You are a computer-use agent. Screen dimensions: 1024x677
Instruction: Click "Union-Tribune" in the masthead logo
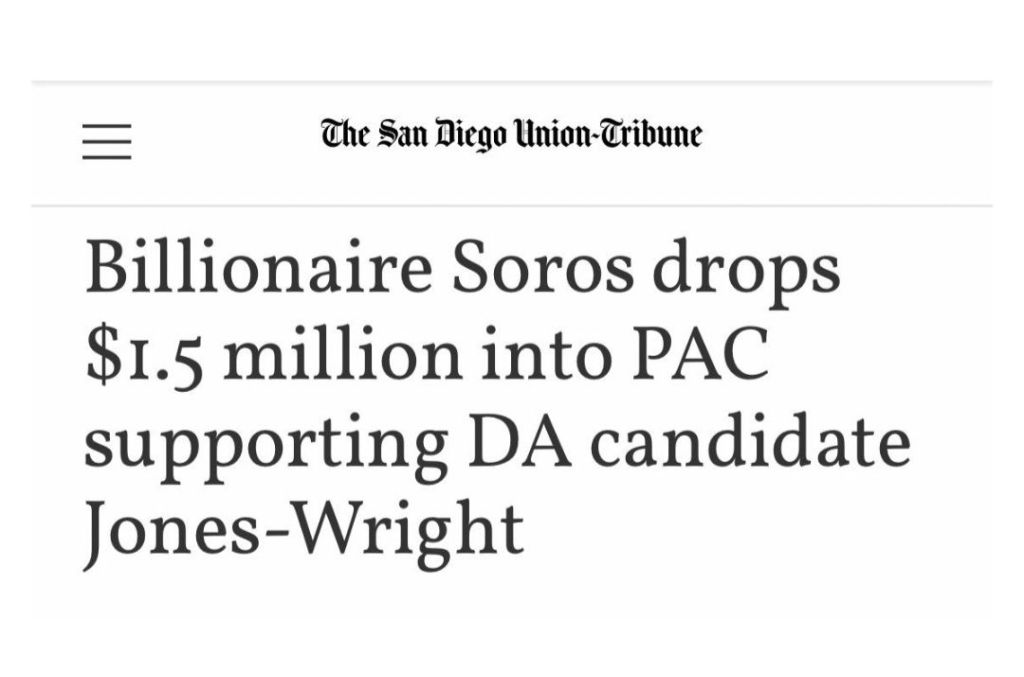[607, 134]
